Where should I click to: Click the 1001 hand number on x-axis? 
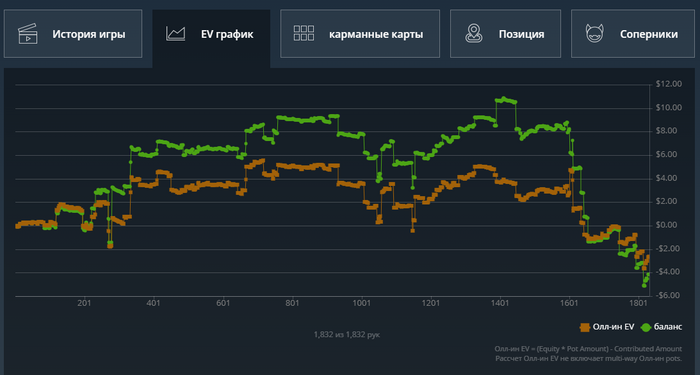[x=362, y=304]
